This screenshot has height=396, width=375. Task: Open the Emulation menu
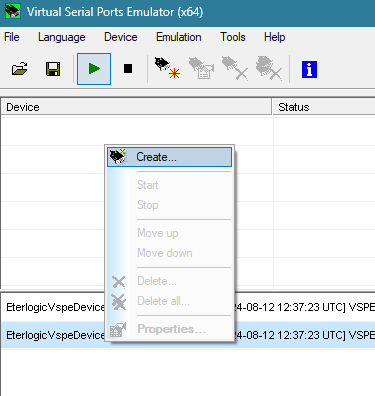179,37
